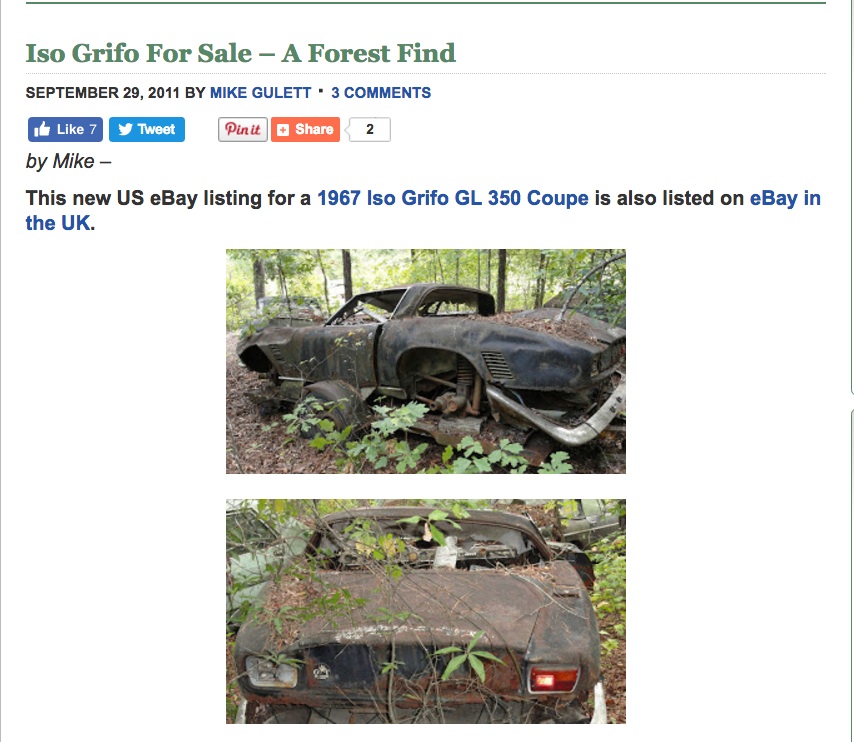The height and width of the screenshot is (742, 854).
Task: Open the 1967 Iso Grifo GL 350 Coupe listing
Action: pos(453,198)
